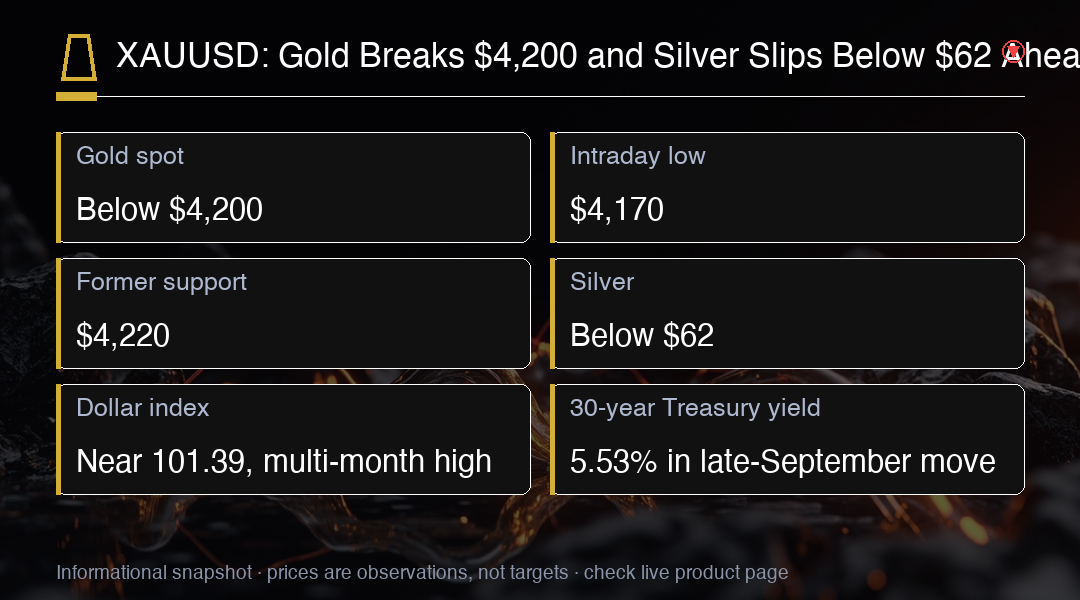Select the 30-year Treasury yield card
This screenshot has width=1080, height=600.
click(787, 439)
